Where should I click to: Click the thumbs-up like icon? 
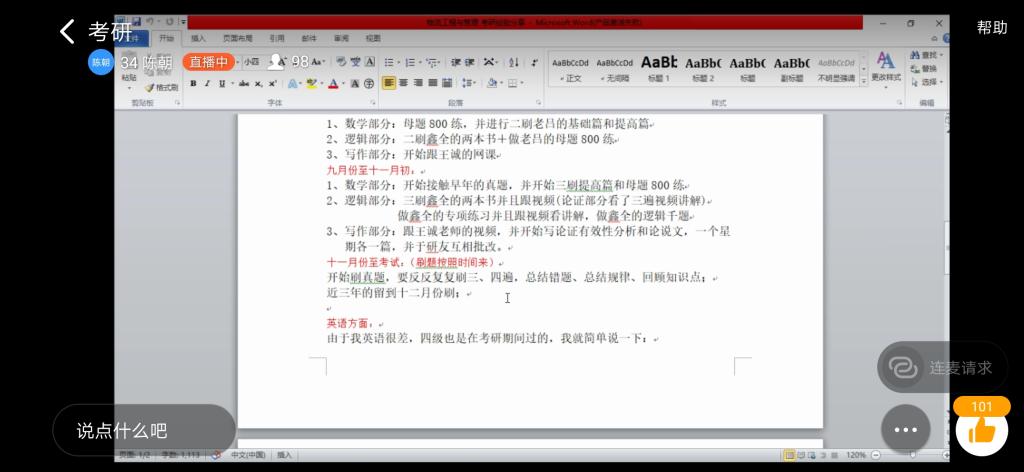981,431
